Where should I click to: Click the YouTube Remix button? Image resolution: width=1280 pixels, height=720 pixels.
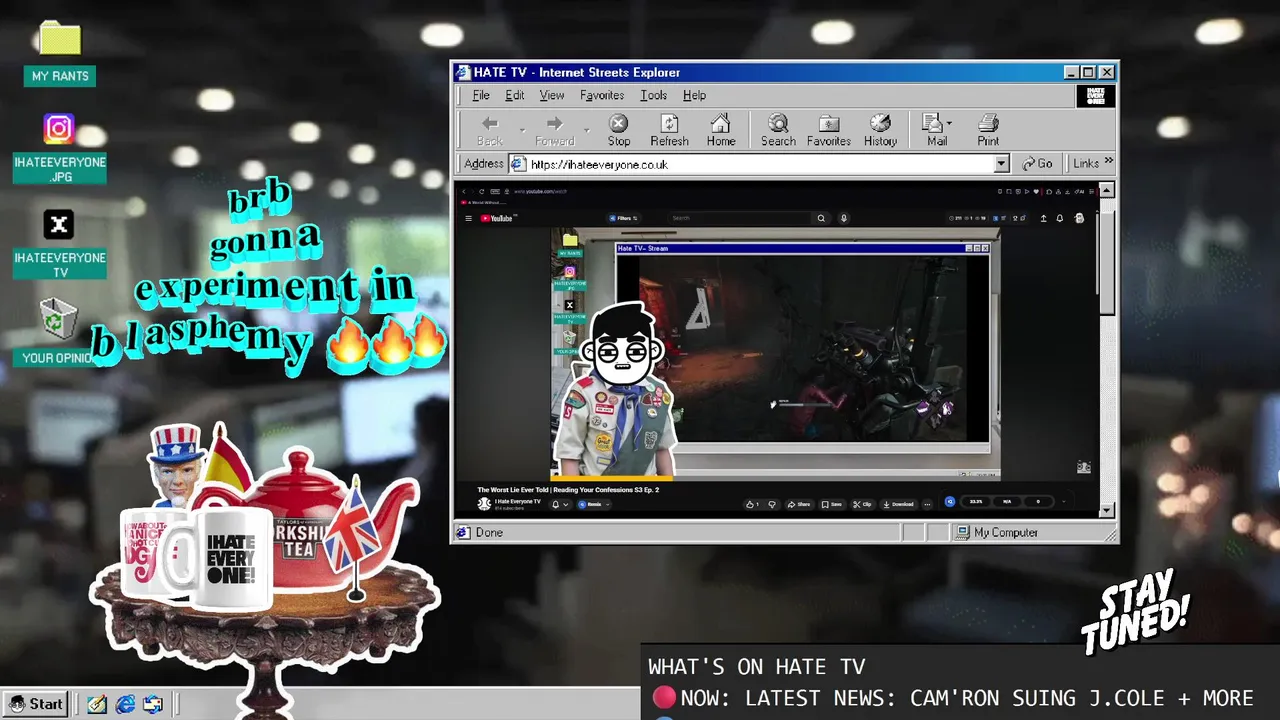(x=594, y=504)
